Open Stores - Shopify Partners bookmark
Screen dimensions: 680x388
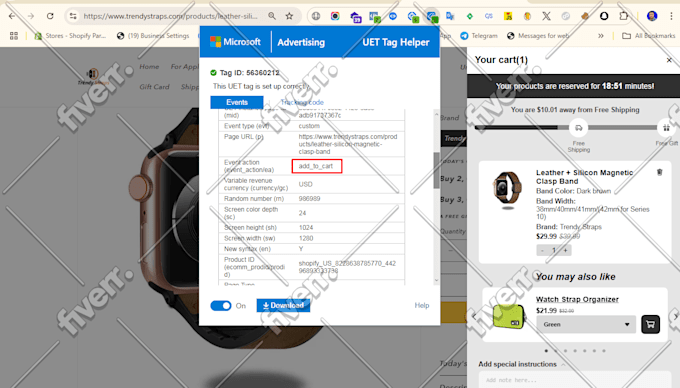click(70, 36)
